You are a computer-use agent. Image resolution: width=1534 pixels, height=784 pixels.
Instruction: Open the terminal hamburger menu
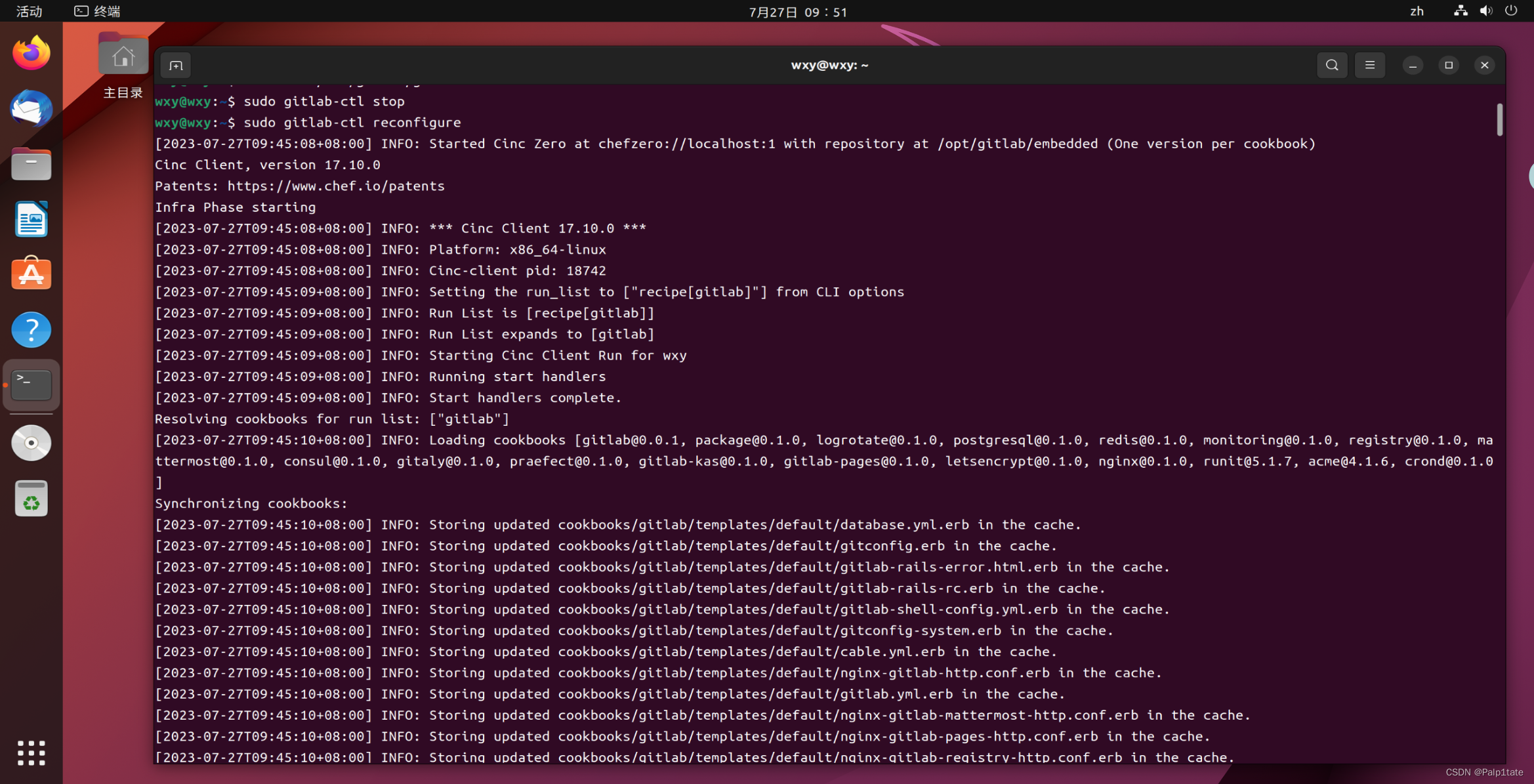coord(1370,65)
